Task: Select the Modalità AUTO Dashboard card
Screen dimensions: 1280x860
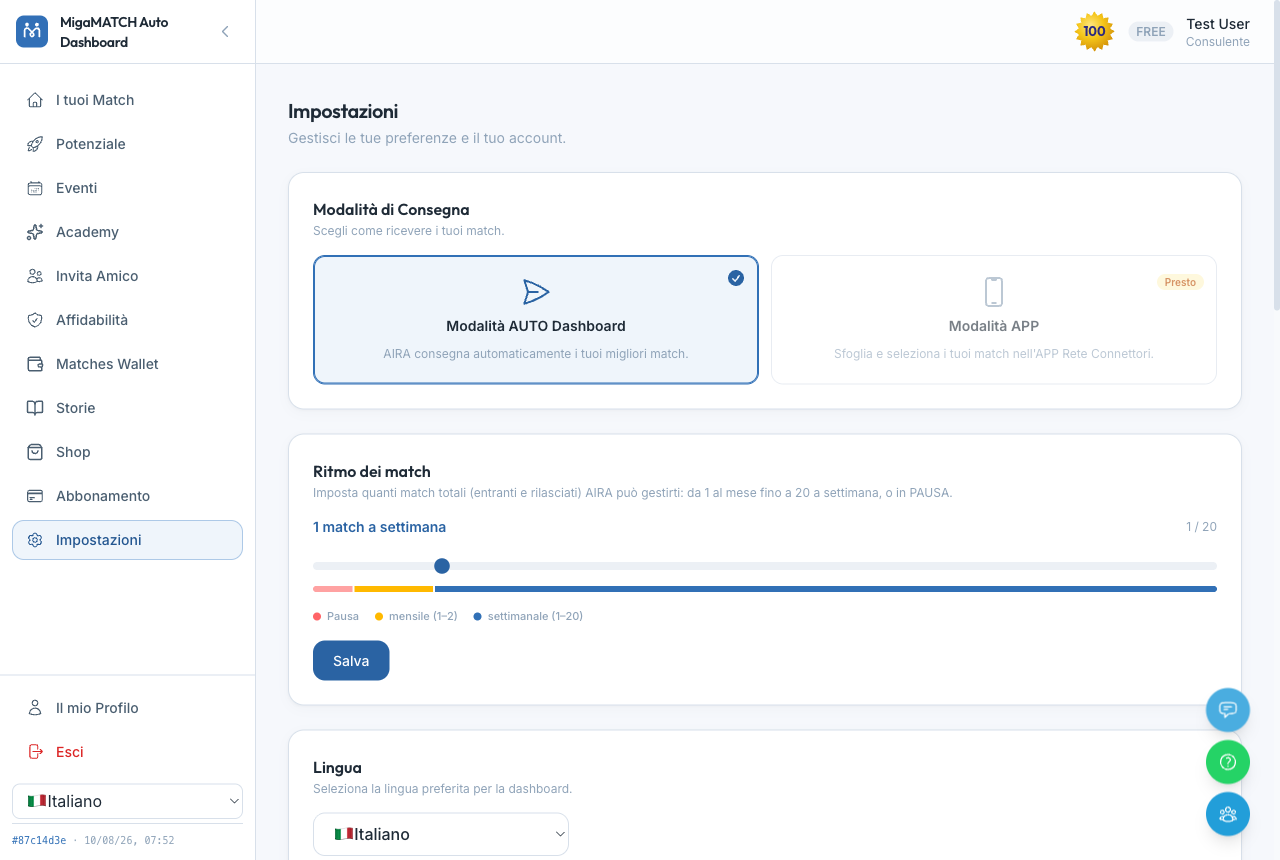Action: [536, 320]
